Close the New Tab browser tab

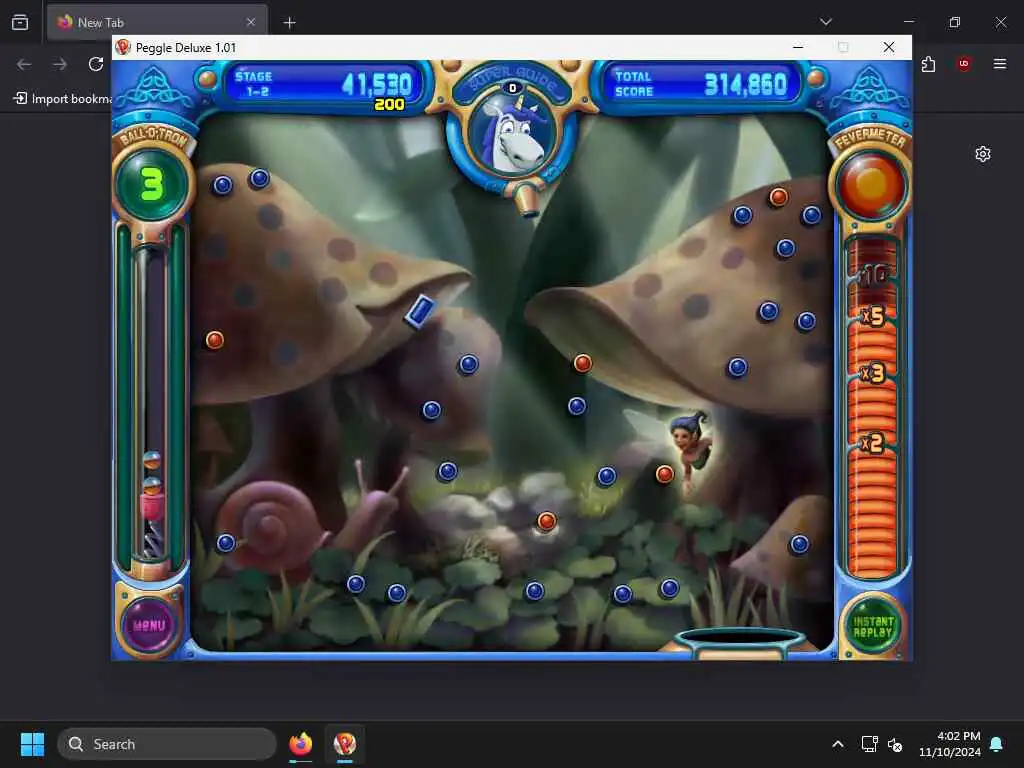pyautogui.click(x=251, y=22)
